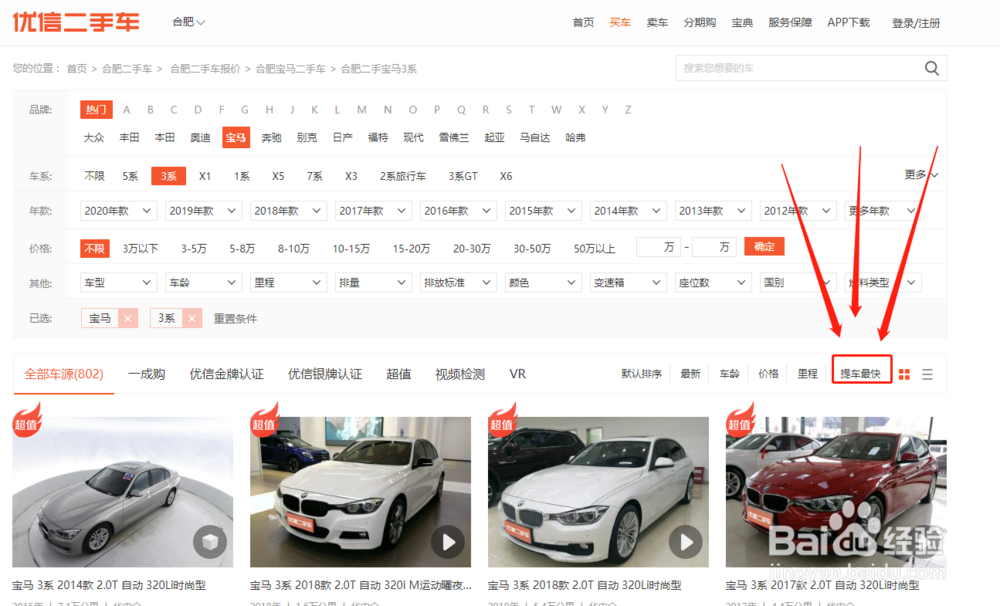Viewport: 1000px width, 606px height.
Task: Click 确定 price confirm button
Action: coord(764,247)
